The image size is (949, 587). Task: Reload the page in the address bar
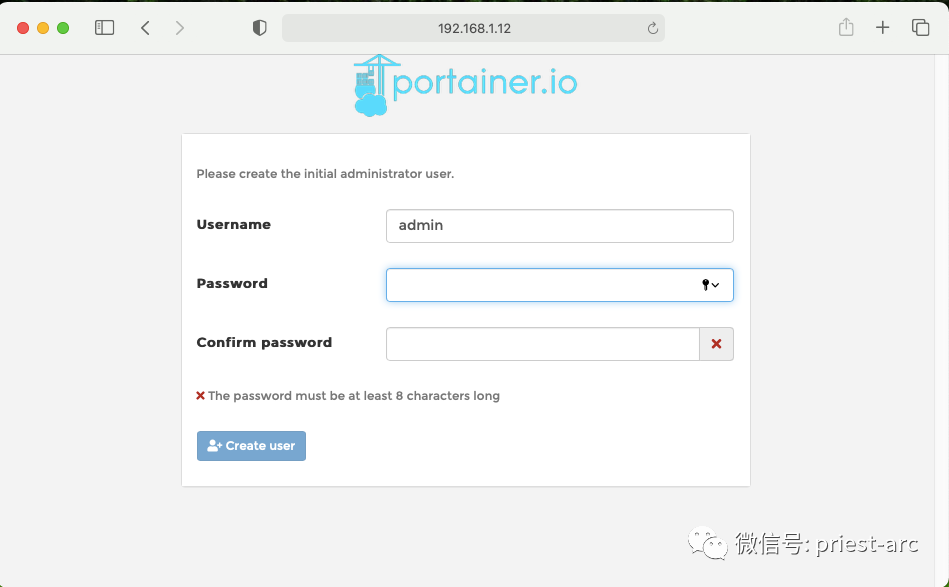tap(652, 28)
